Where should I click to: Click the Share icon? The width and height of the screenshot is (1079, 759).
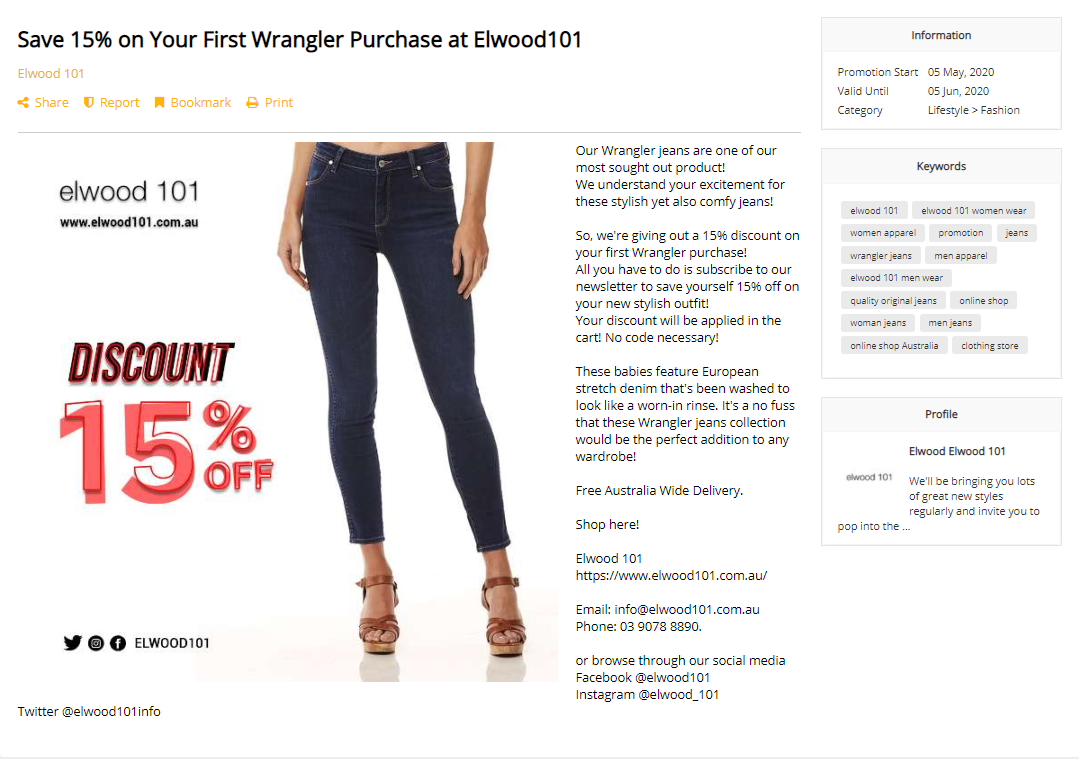pyautogui.click(x=23, y=103)
